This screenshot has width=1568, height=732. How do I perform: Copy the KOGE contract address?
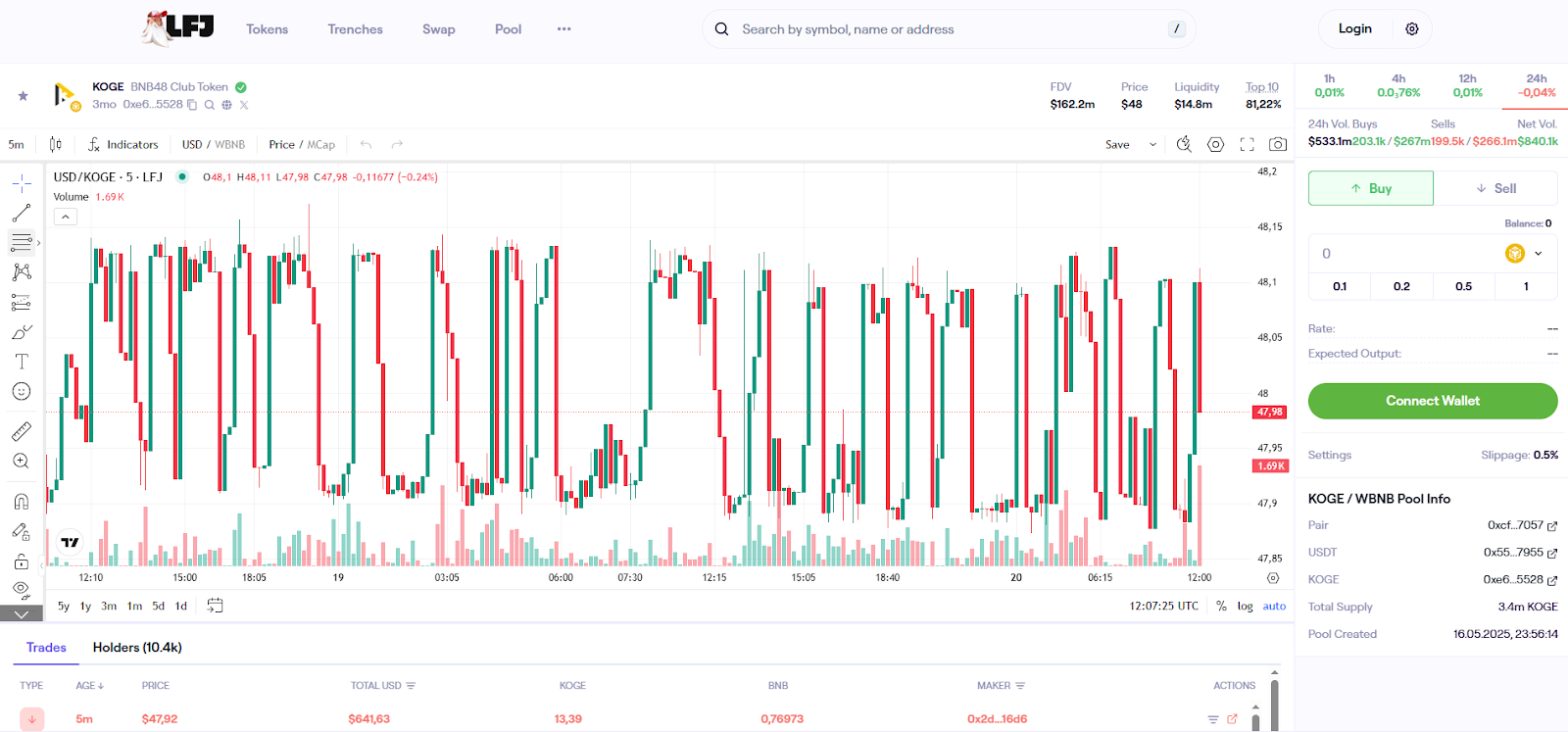(x=192, y=105)
